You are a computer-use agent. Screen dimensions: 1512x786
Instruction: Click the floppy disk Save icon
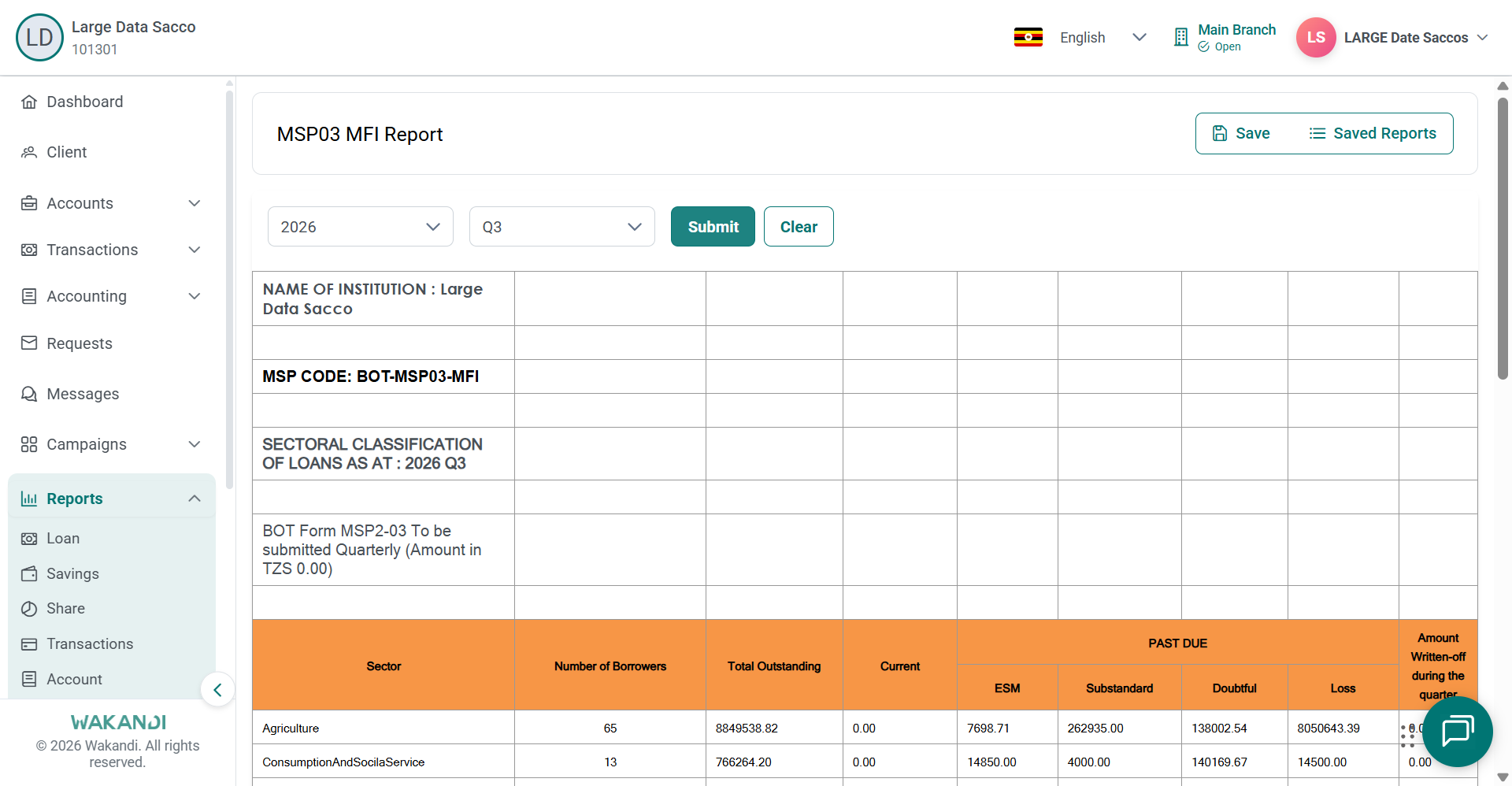click(1220, 133)
